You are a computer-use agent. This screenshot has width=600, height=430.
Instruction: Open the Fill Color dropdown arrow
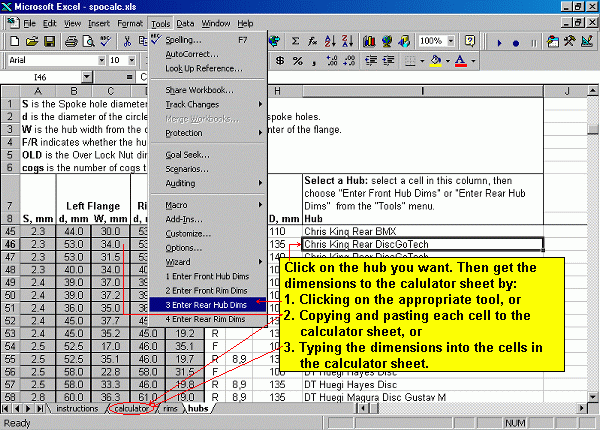pyautogui.click(x=448, y=60)
